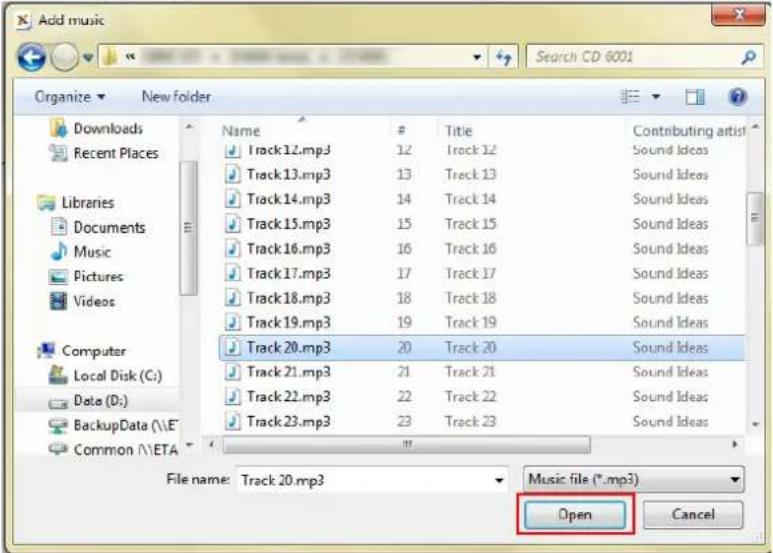
Task: Click the folder icon in address bar
Action: point(110,57)
